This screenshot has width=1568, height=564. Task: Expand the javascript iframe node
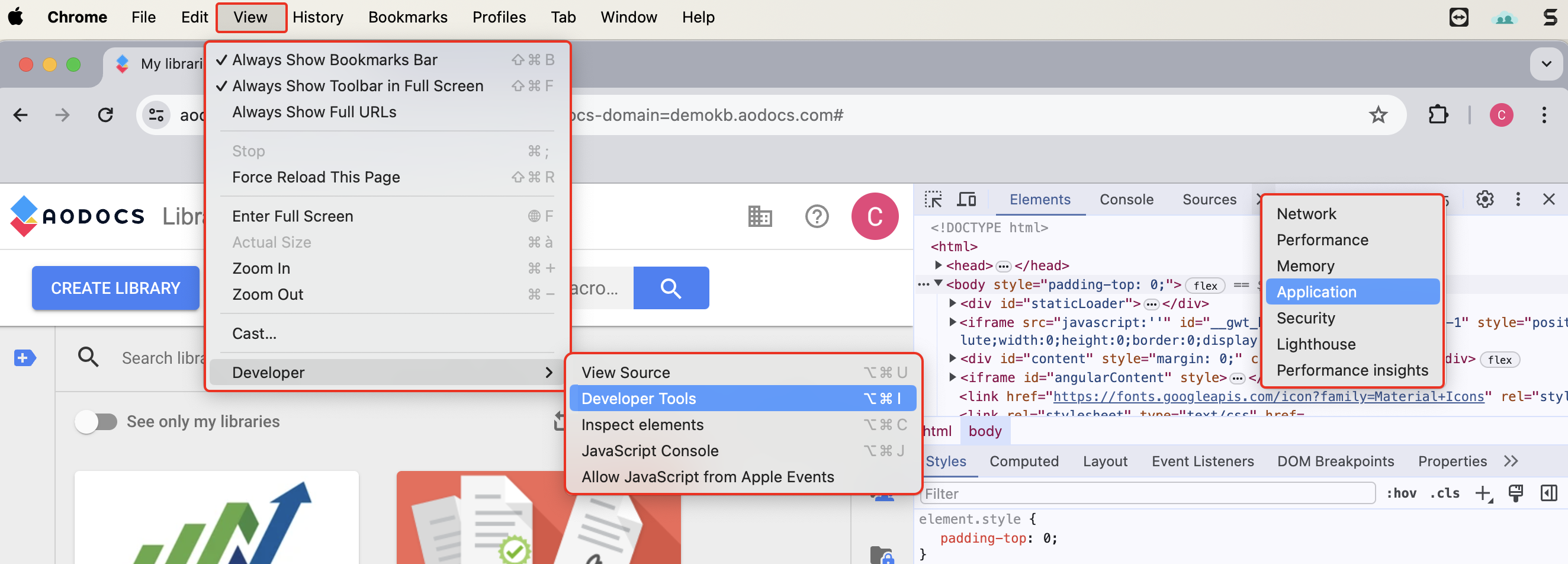(x=953, y=322)
